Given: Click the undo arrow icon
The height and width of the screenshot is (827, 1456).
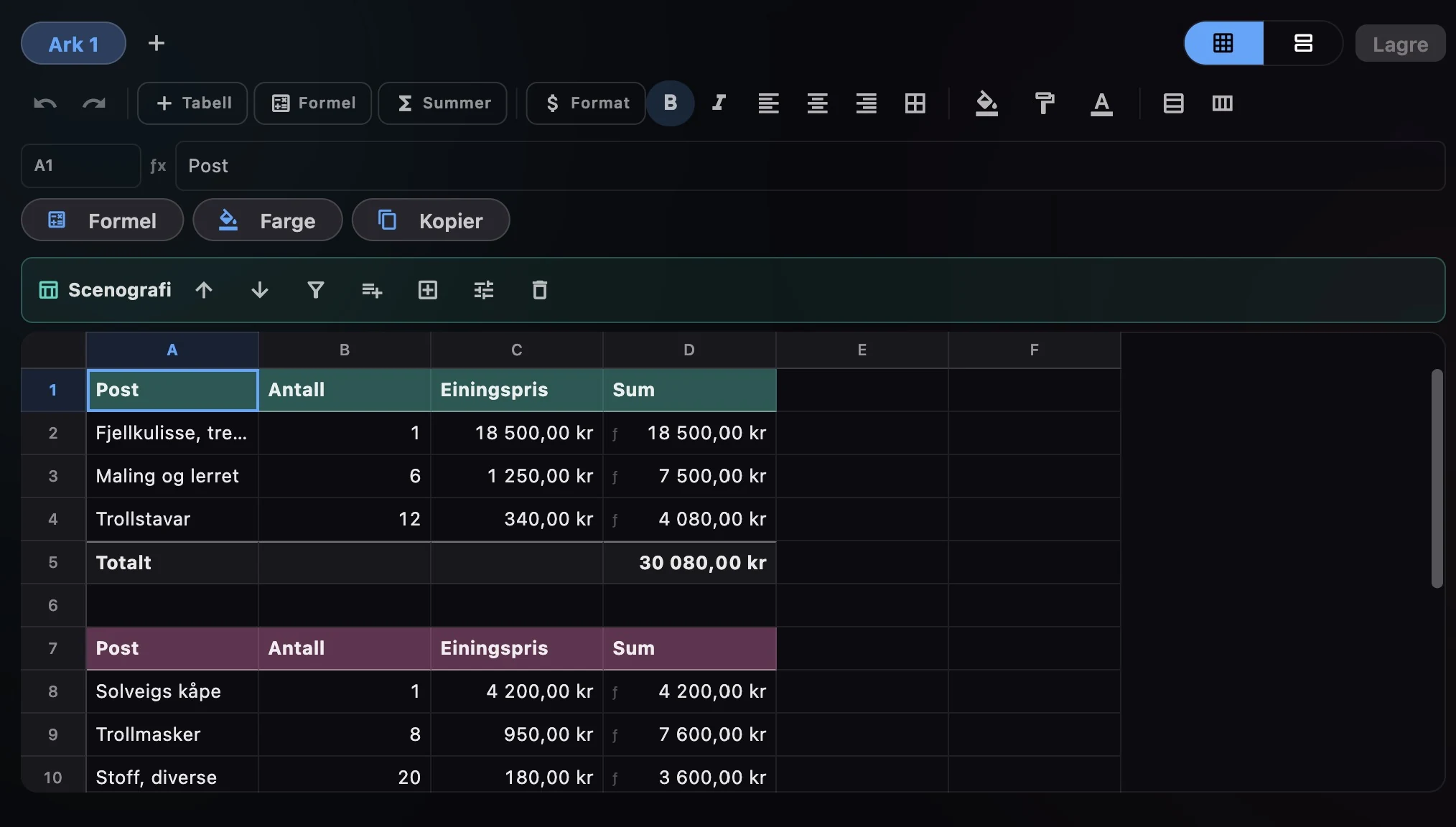Looking at the screenshot, I should coord(45,103).
